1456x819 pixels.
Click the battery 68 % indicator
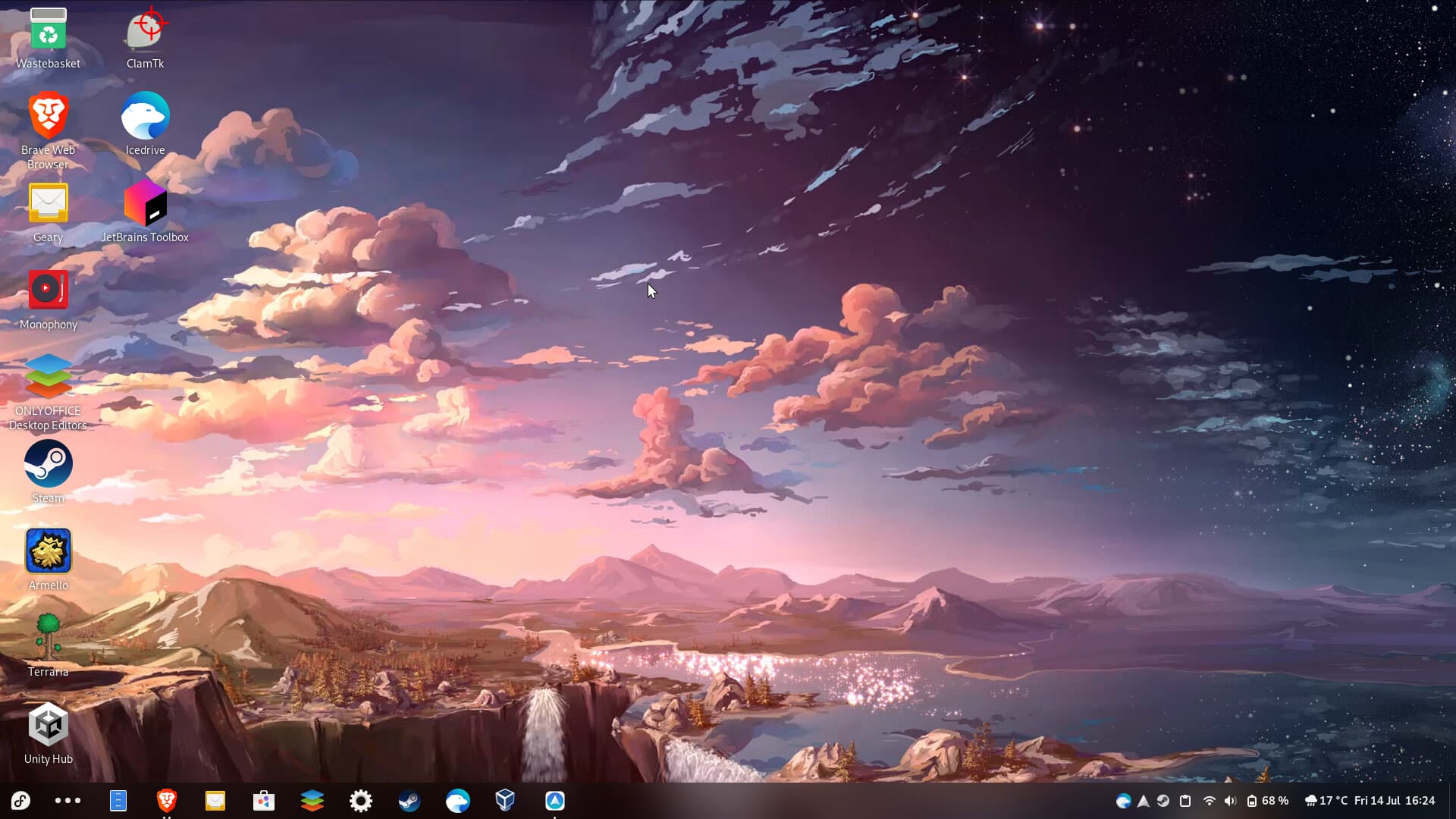1267,801
